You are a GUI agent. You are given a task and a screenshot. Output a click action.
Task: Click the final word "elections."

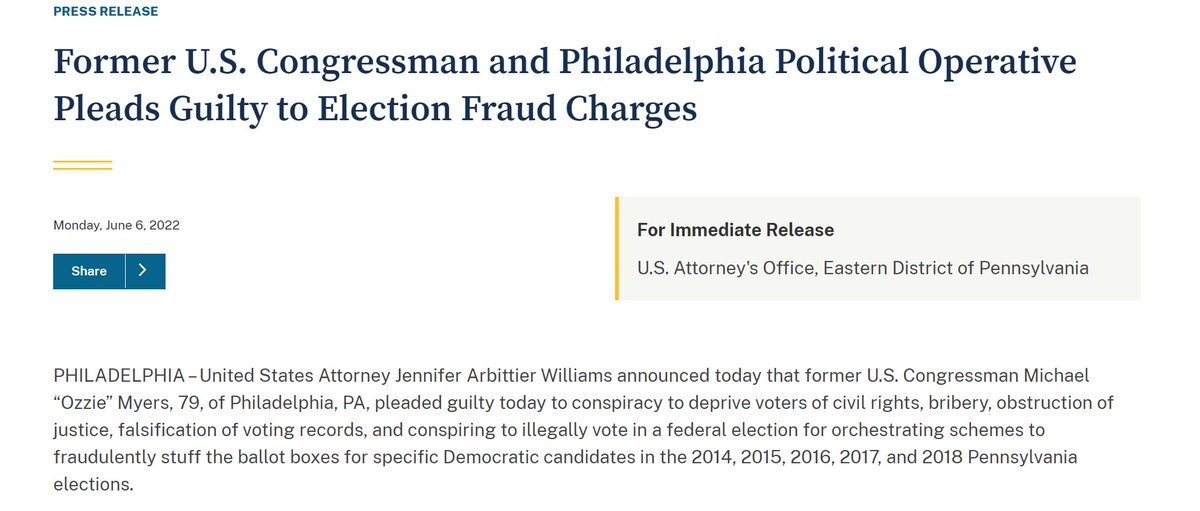coord(93,484)
